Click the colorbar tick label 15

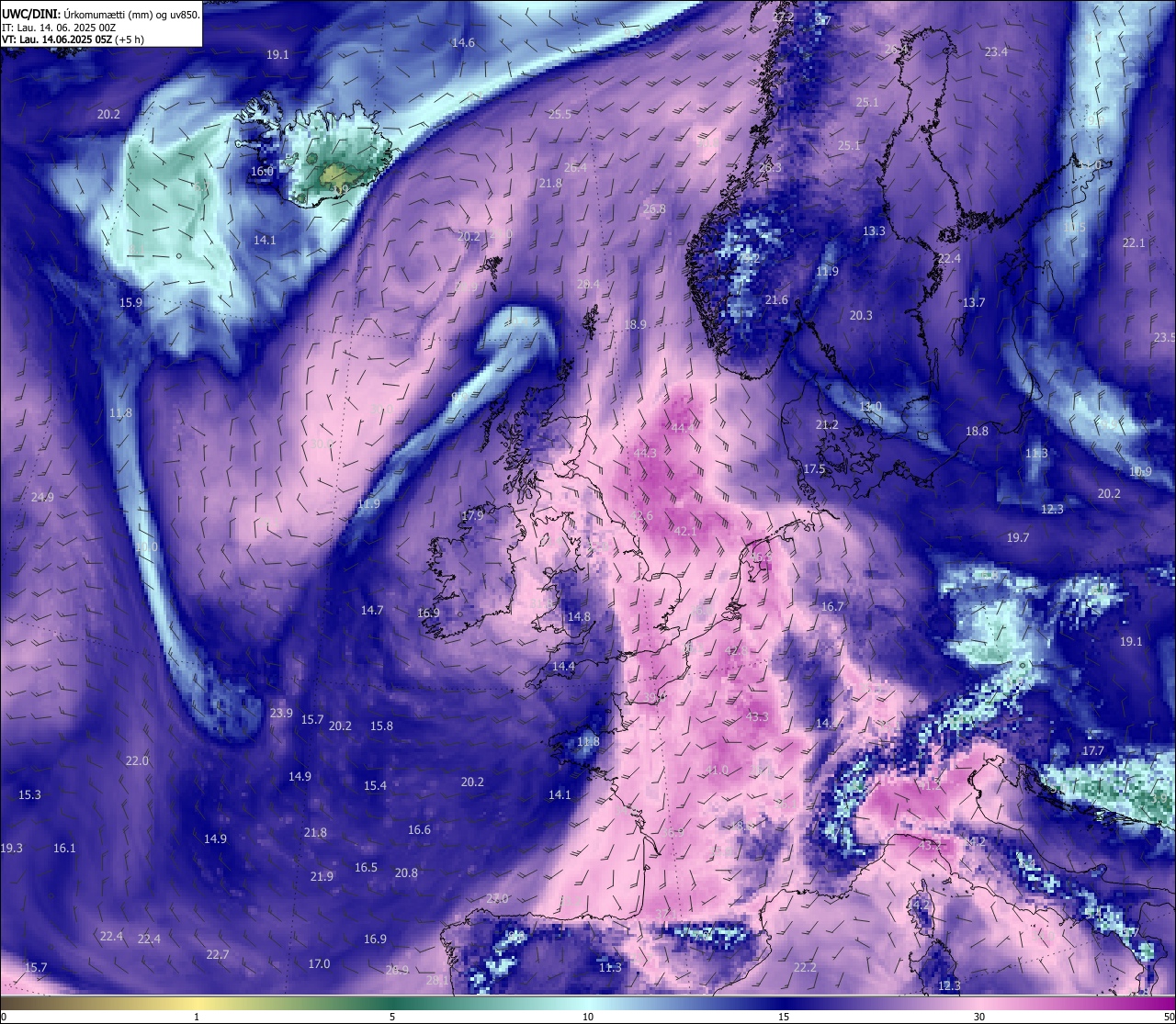pyautogui.click(x=784, y=1016)
